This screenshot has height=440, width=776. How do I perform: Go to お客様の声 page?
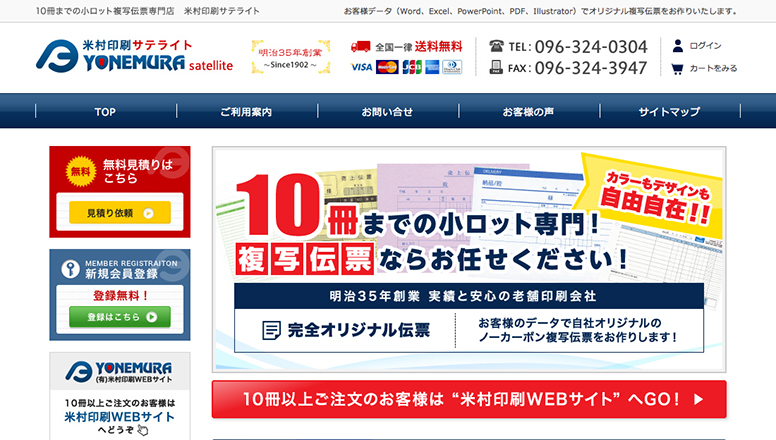[528, 112]
